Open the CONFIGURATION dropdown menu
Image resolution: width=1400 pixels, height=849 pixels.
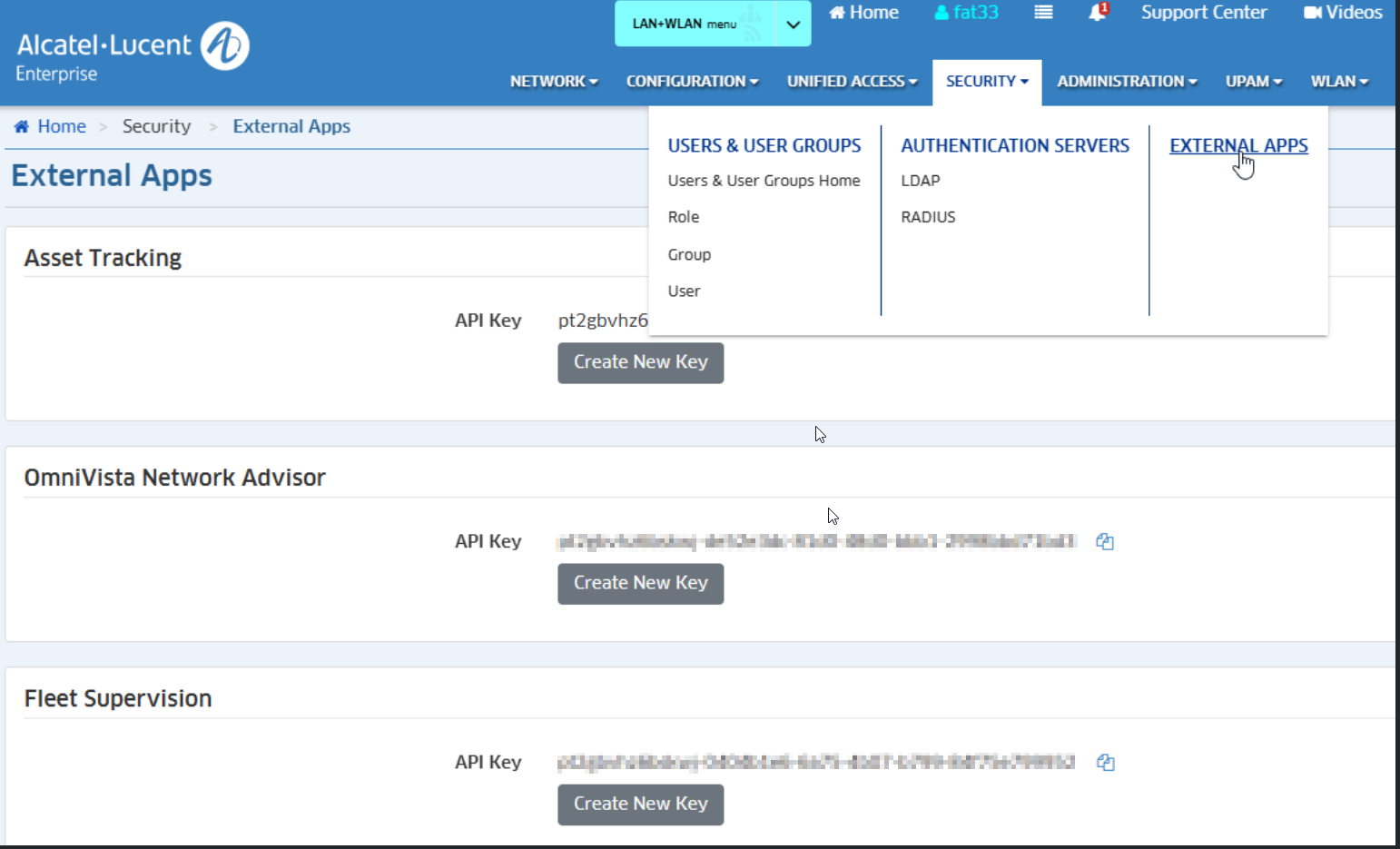(692, 82)
